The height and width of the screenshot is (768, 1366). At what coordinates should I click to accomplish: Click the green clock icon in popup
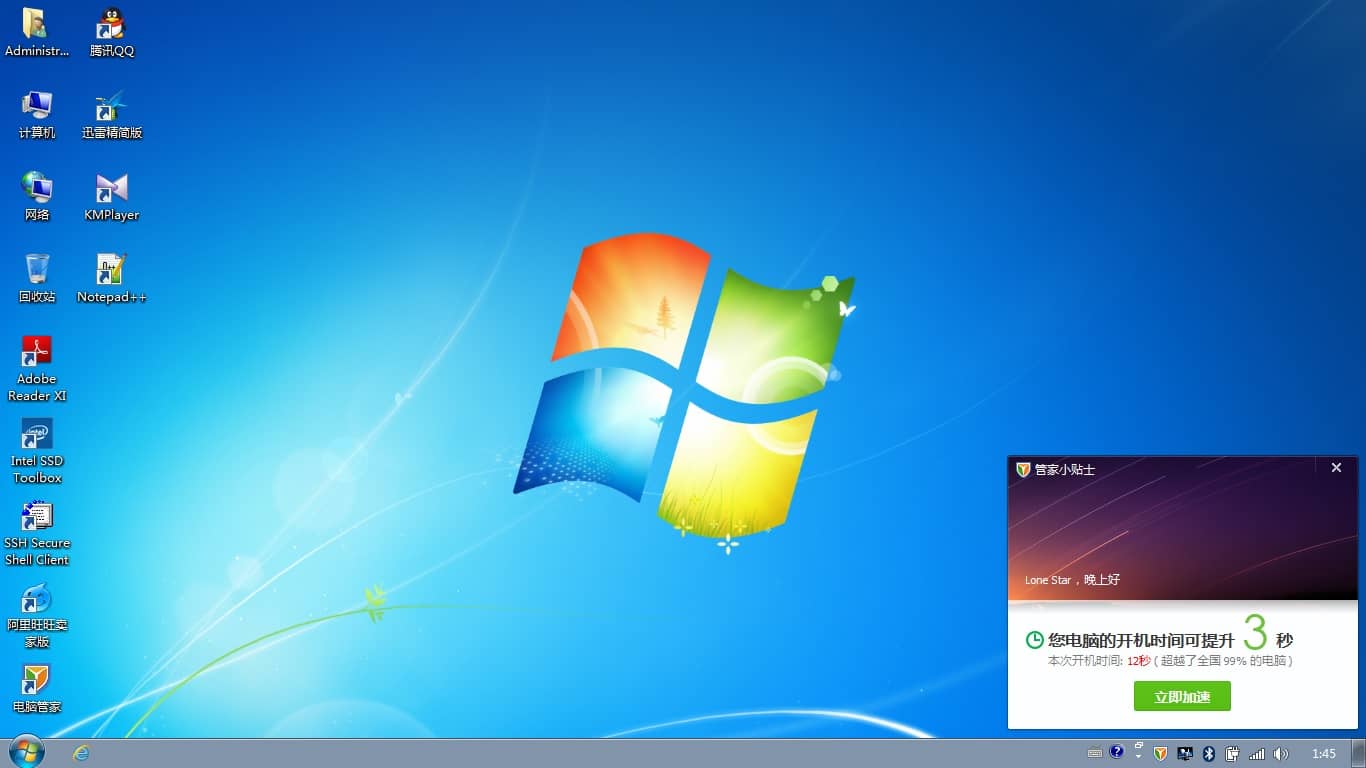point(1035,640)
